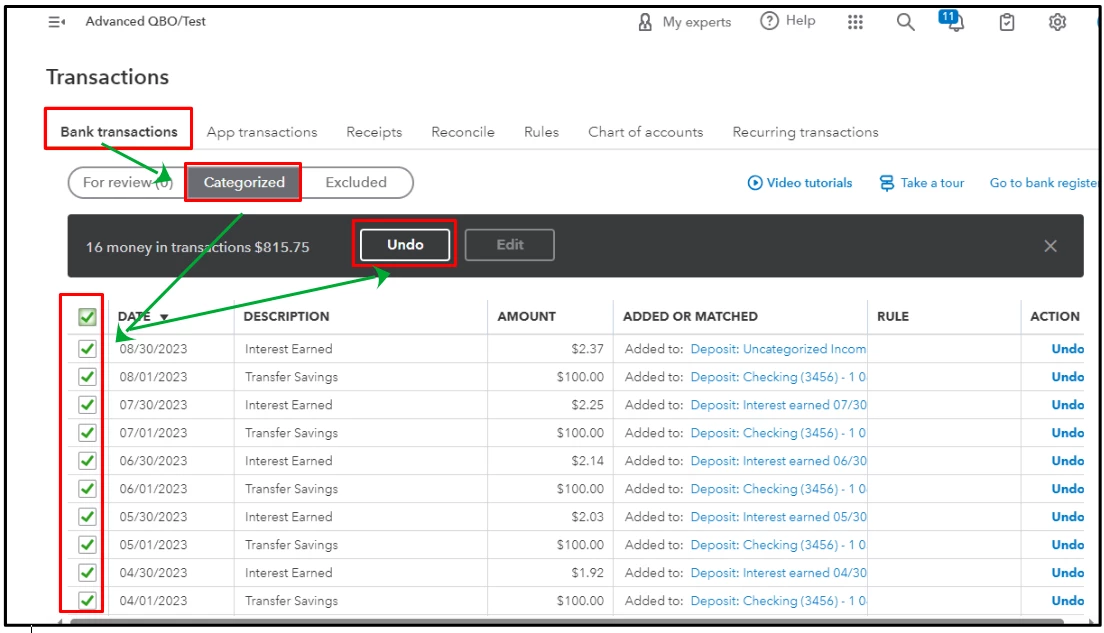Viewport: 1104px width, 633px height.
Task: Uncheck the 06/01/2023 Transfer Savings checkbox
Action: [x=87, y=489]
